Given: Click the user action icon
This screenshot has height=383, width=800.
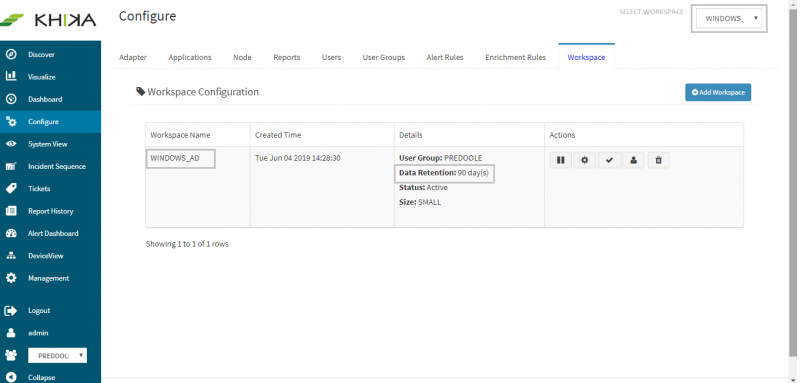Looking at the screenshot, I should (634, 160).
